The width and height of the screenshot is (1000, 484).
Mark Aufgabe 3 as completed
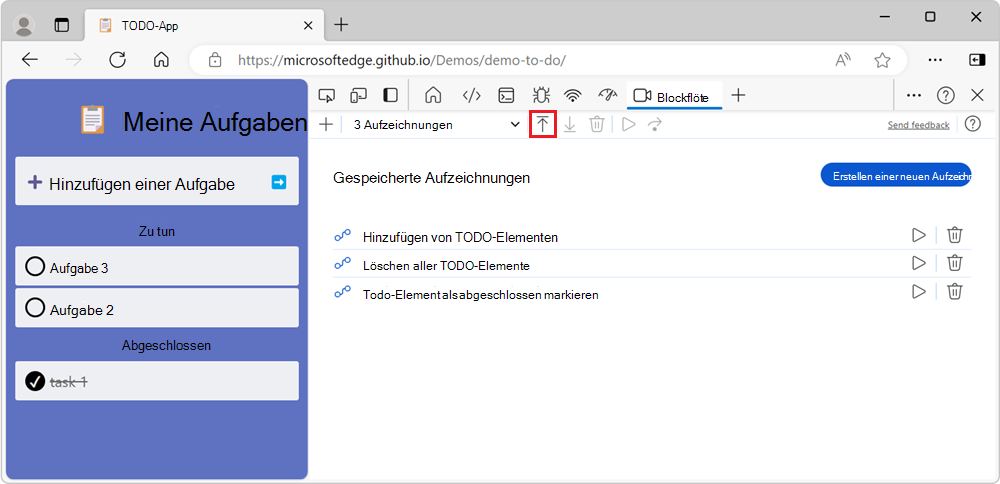[x=35, y=267]
